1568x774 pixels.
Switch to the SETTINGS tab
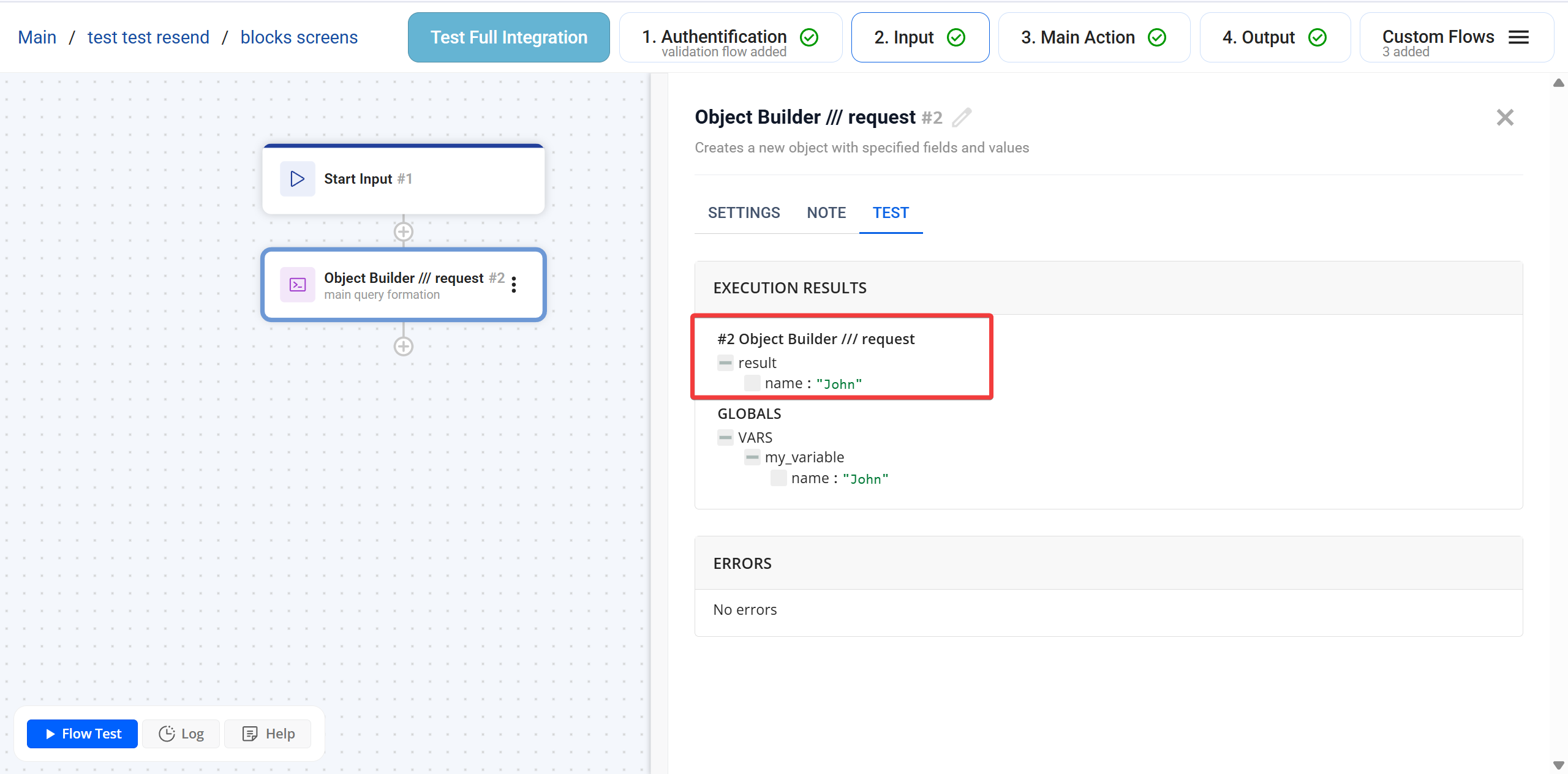click(x=744, y=212)
